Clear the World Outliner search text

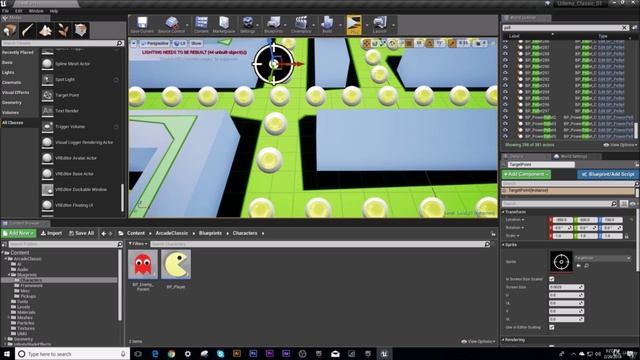(624, 28)
